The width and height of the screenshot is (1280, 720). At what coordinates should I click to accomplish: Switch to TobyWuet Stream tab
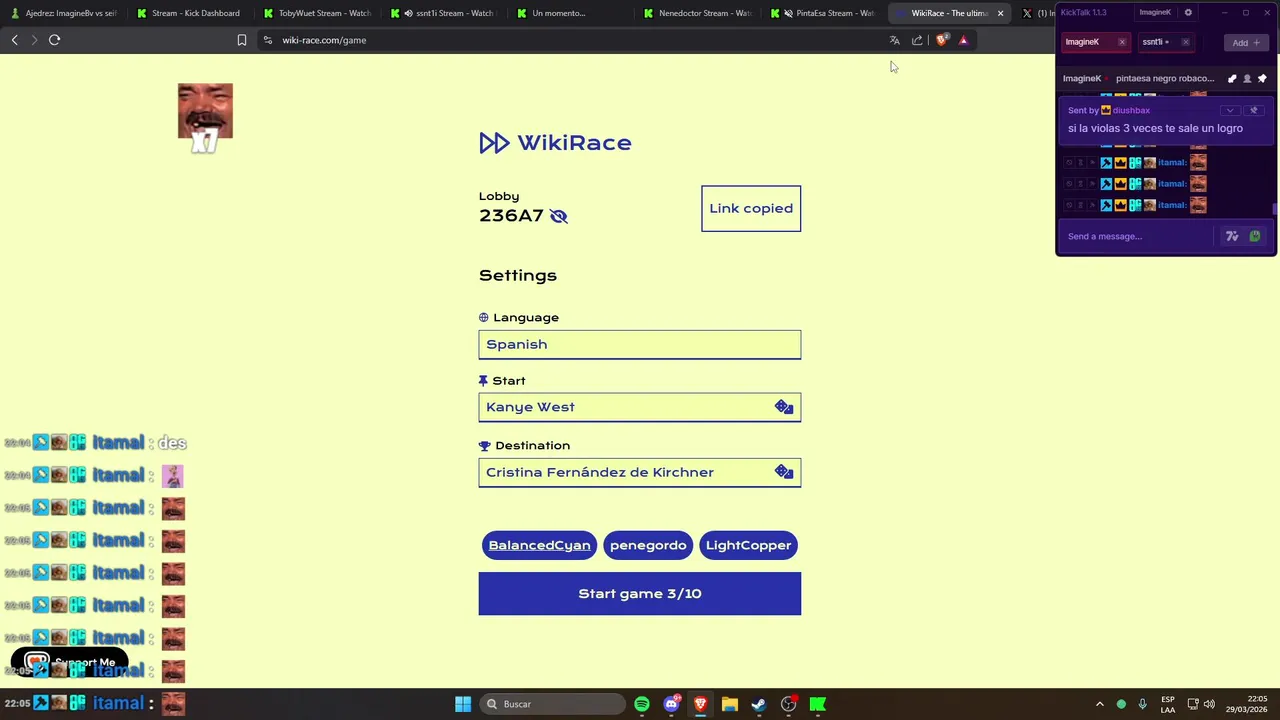(x=317, y=13)
